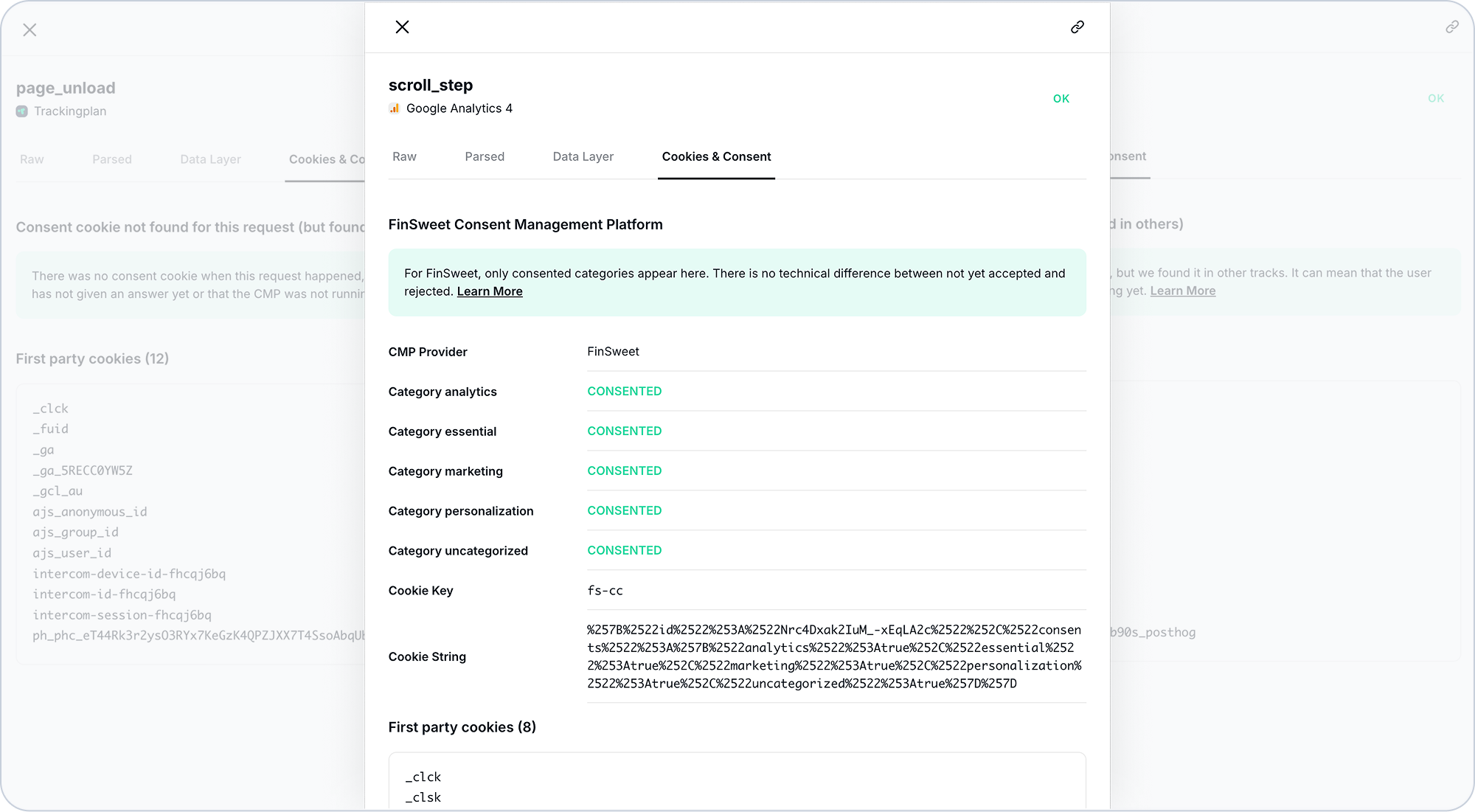
Task: Open Data Layer tab in page_unload panel
Action: pyautogui.click(x=210, y=159)
